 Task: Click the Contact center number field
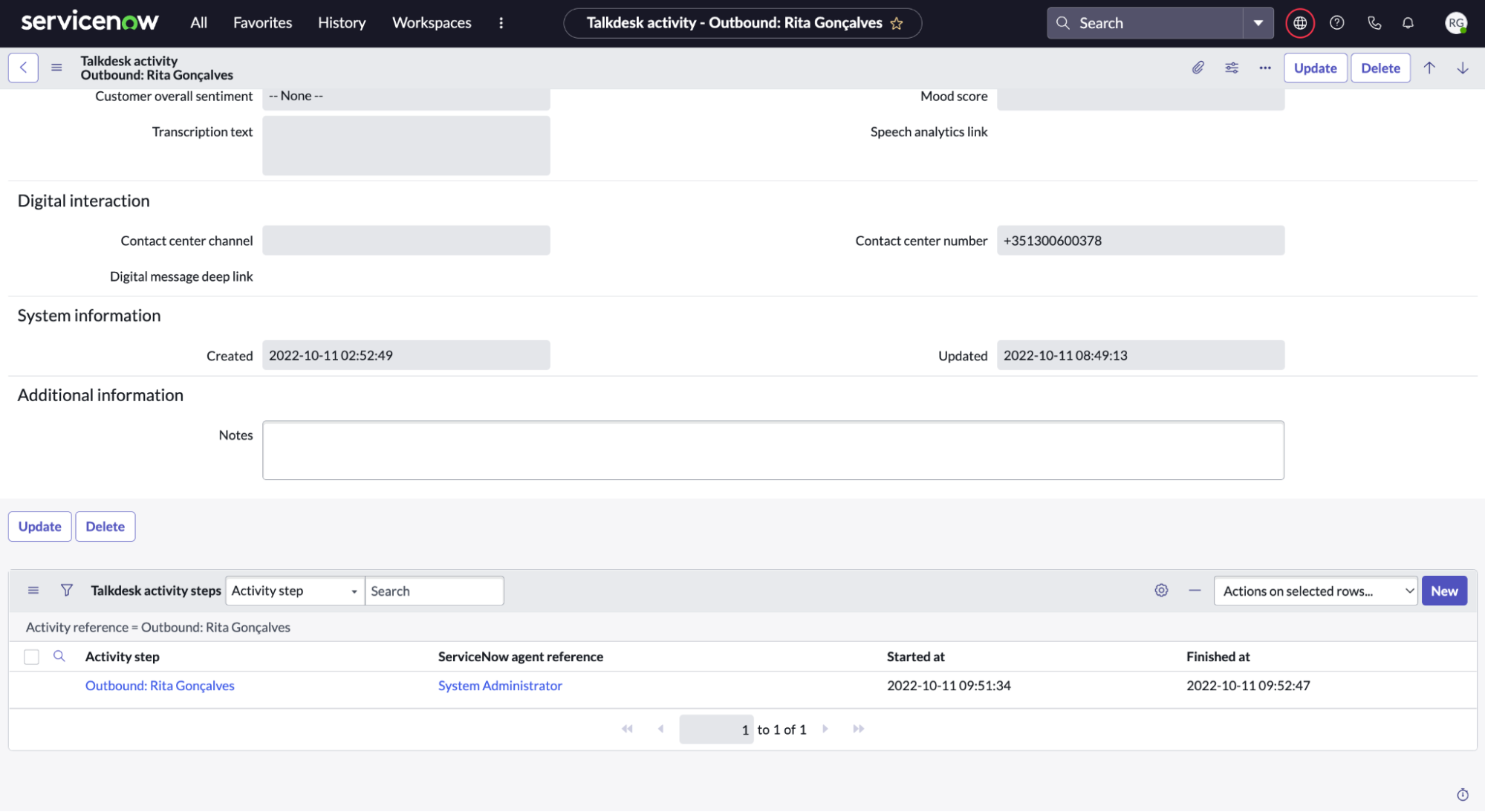[1140, 241]
